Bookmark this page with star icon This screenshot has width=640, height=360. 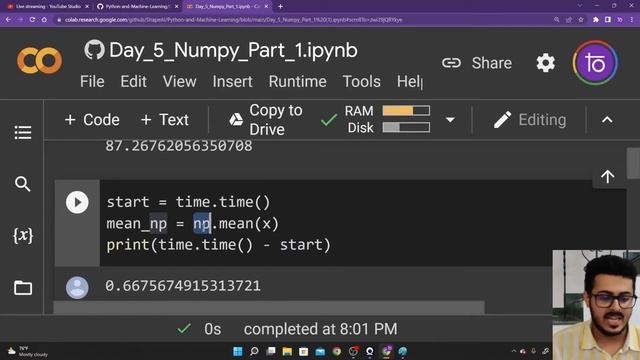[581, 20]
